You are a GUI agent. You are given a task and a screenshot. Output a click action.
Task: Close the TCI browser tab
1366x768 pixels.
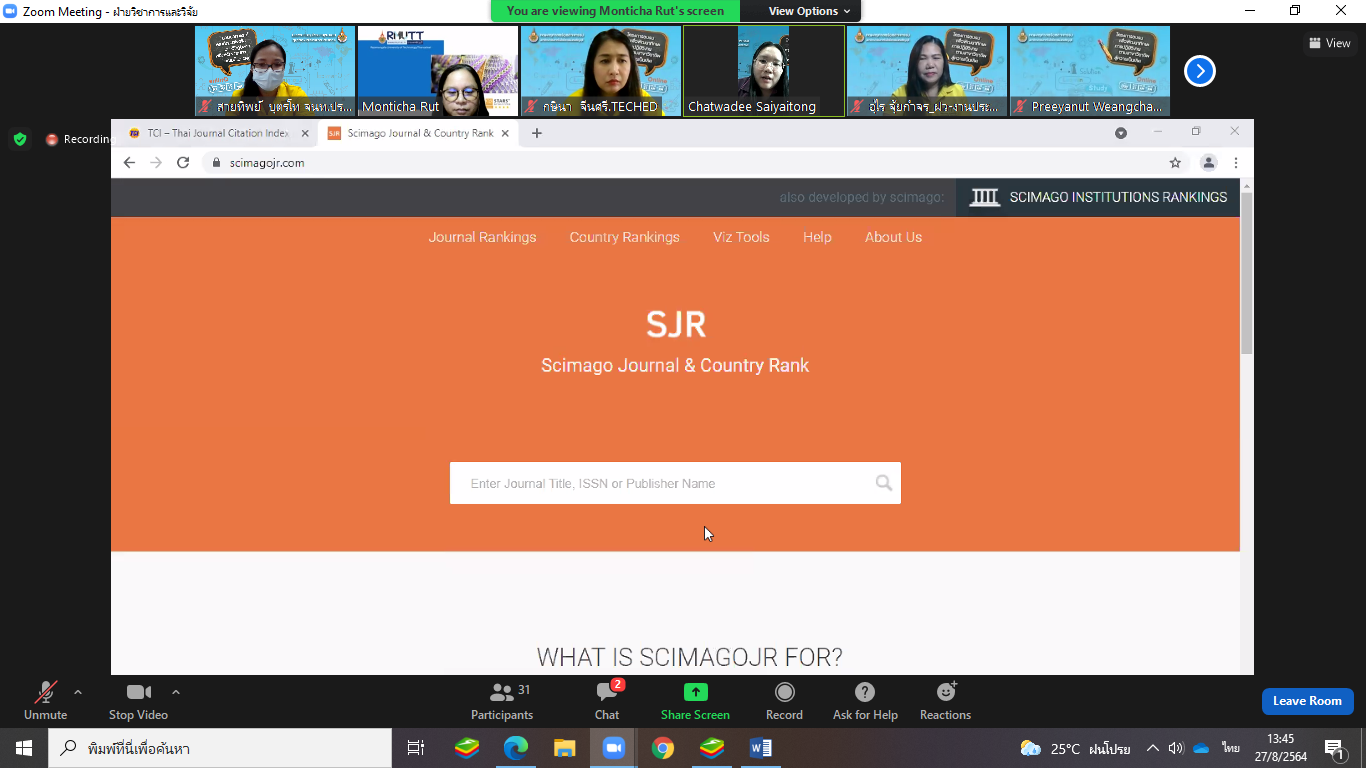pyautogui.click(x=306, y=133)
